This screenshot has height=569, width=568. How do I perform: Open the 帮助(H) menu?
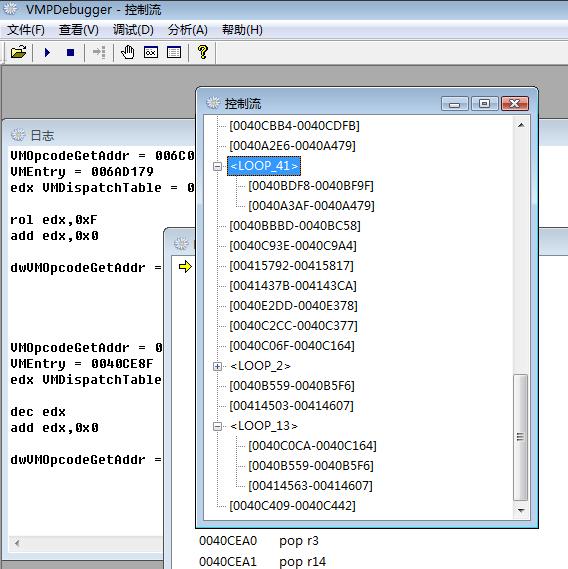[242, 30]
